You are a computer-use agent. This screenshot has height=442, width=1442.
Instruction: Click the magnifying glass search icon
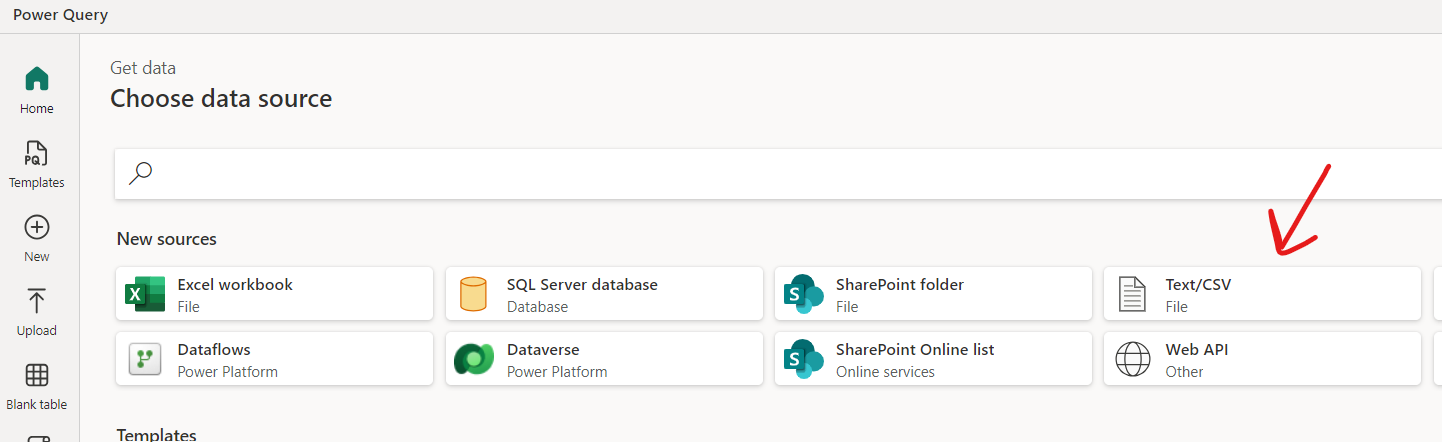[142, 173]
